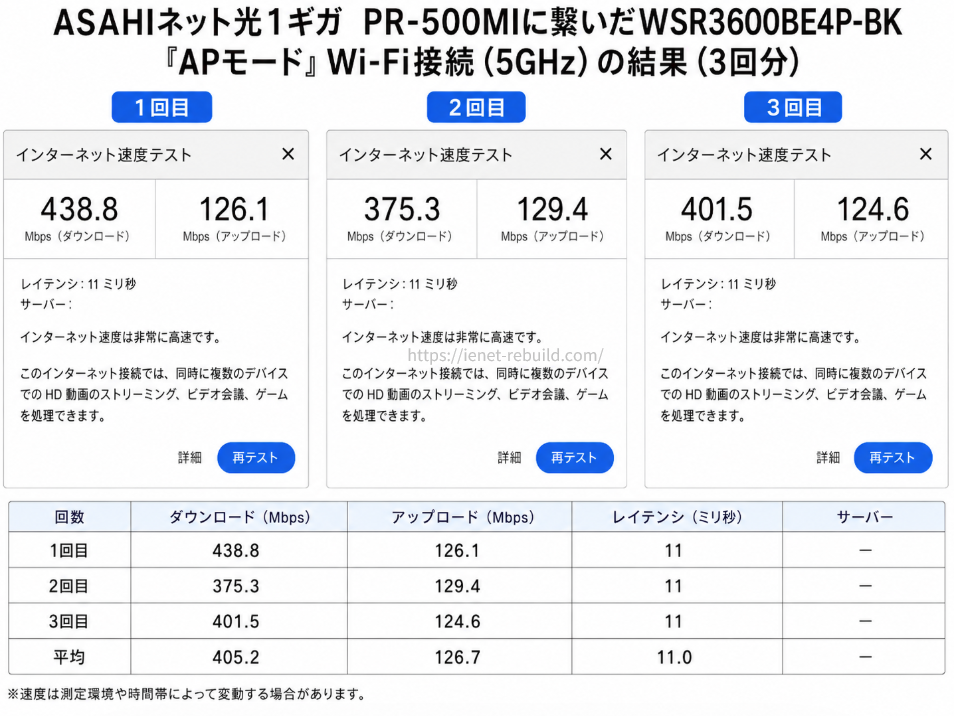Click the インターネット速度テスト title in panel 2
Image resolution: width=954 pixels, height=716 pixels.
[x=425, y=155]
